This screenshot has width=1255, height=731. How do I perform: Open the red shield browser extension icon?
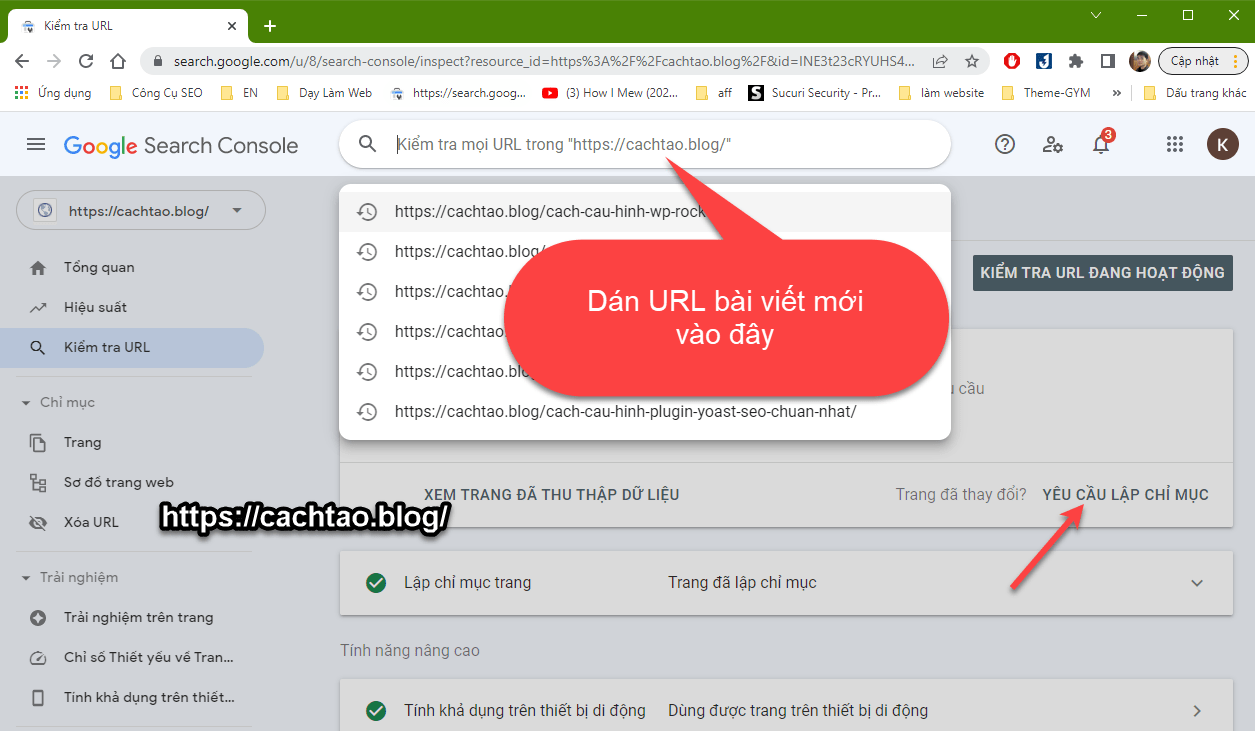(x=1012, y=61)
